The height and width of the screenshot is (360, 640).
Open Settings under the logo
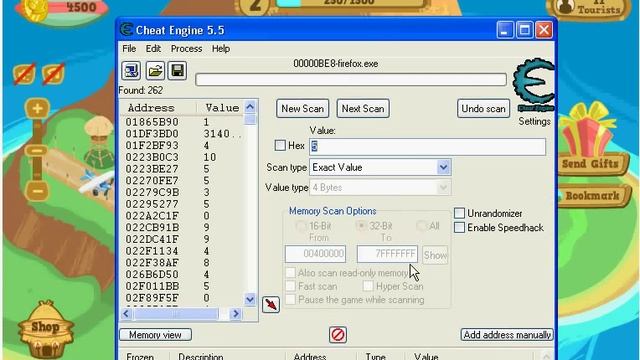534,122
